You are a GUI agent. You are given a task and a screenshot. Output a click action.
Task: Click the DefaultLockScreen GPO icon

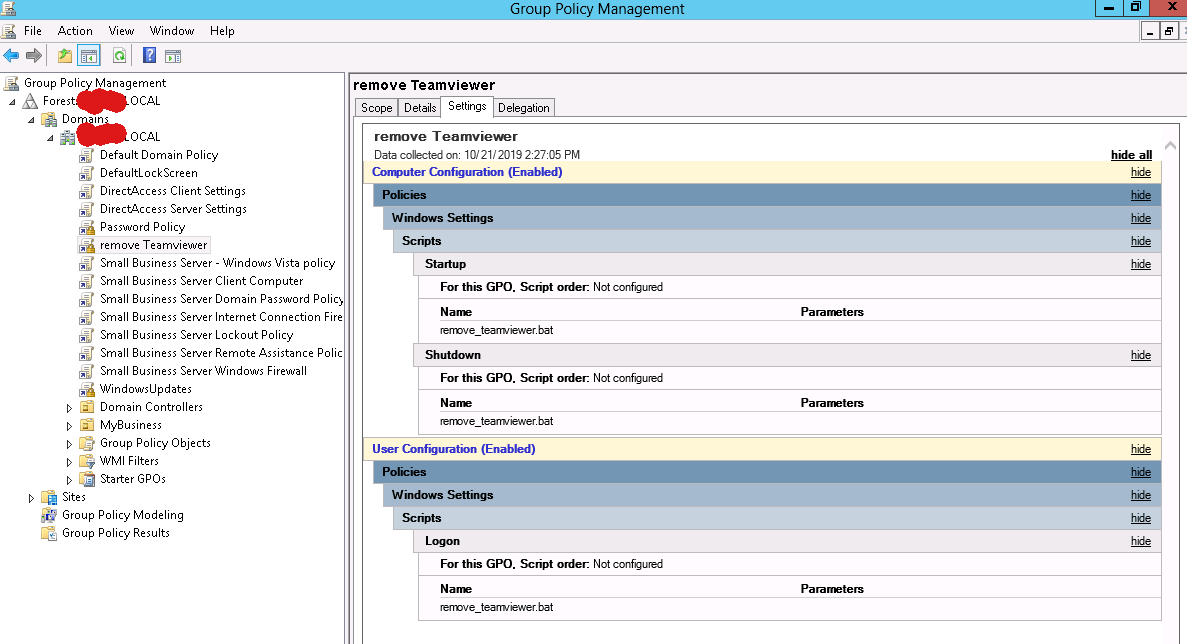click(x=87, y=173)
